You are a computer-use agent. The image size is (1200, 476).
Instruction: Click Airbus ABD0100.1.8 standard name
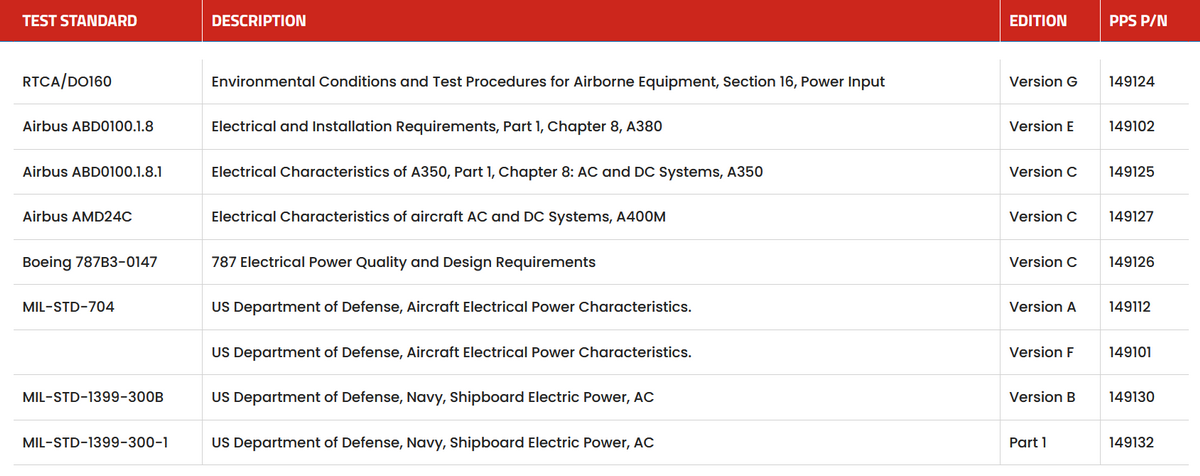point(88,127)
